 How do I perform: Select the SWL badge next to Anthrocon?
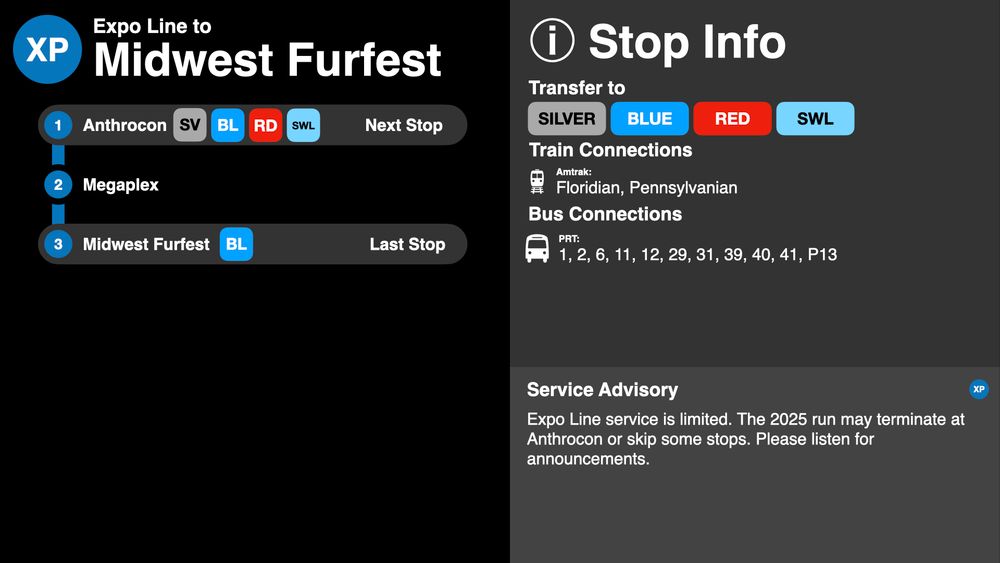click(304, 125)
